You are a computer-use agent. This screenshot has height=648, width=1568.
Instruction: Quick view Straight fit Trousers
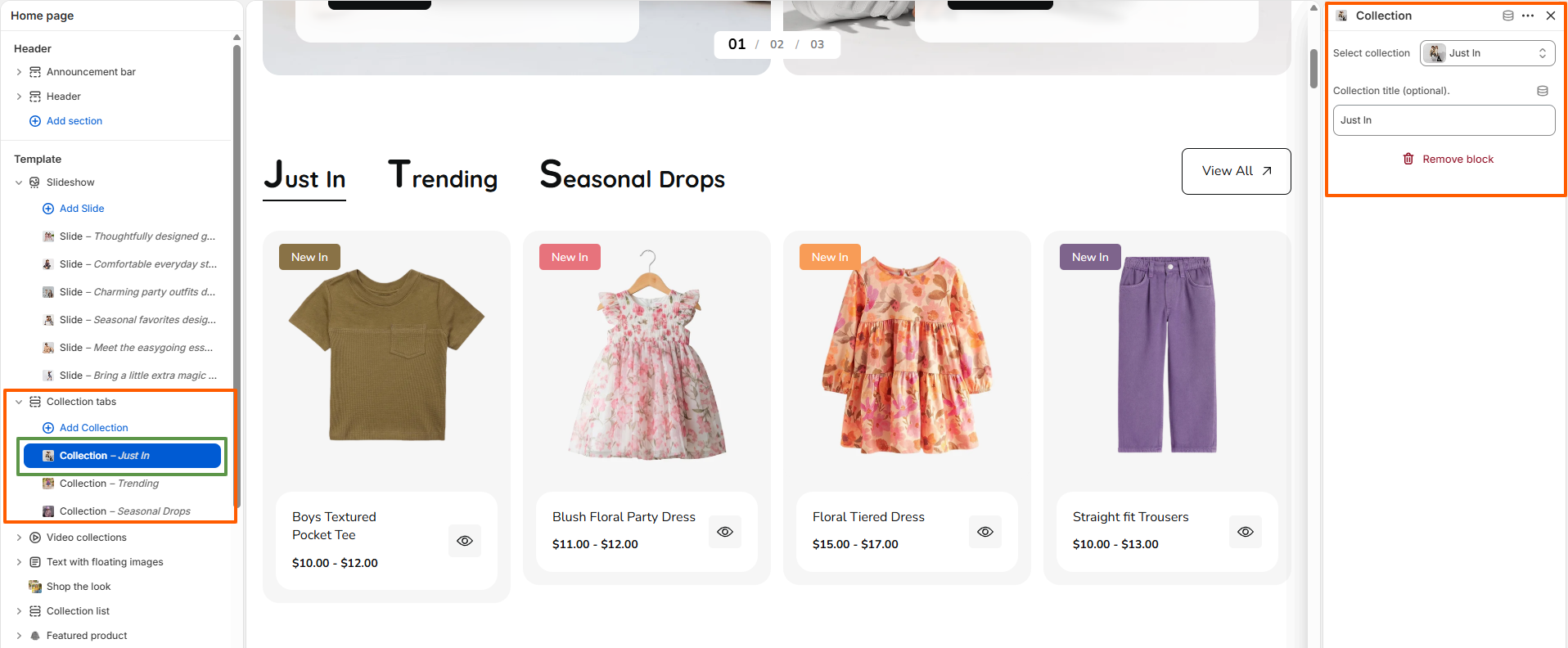1246,532
